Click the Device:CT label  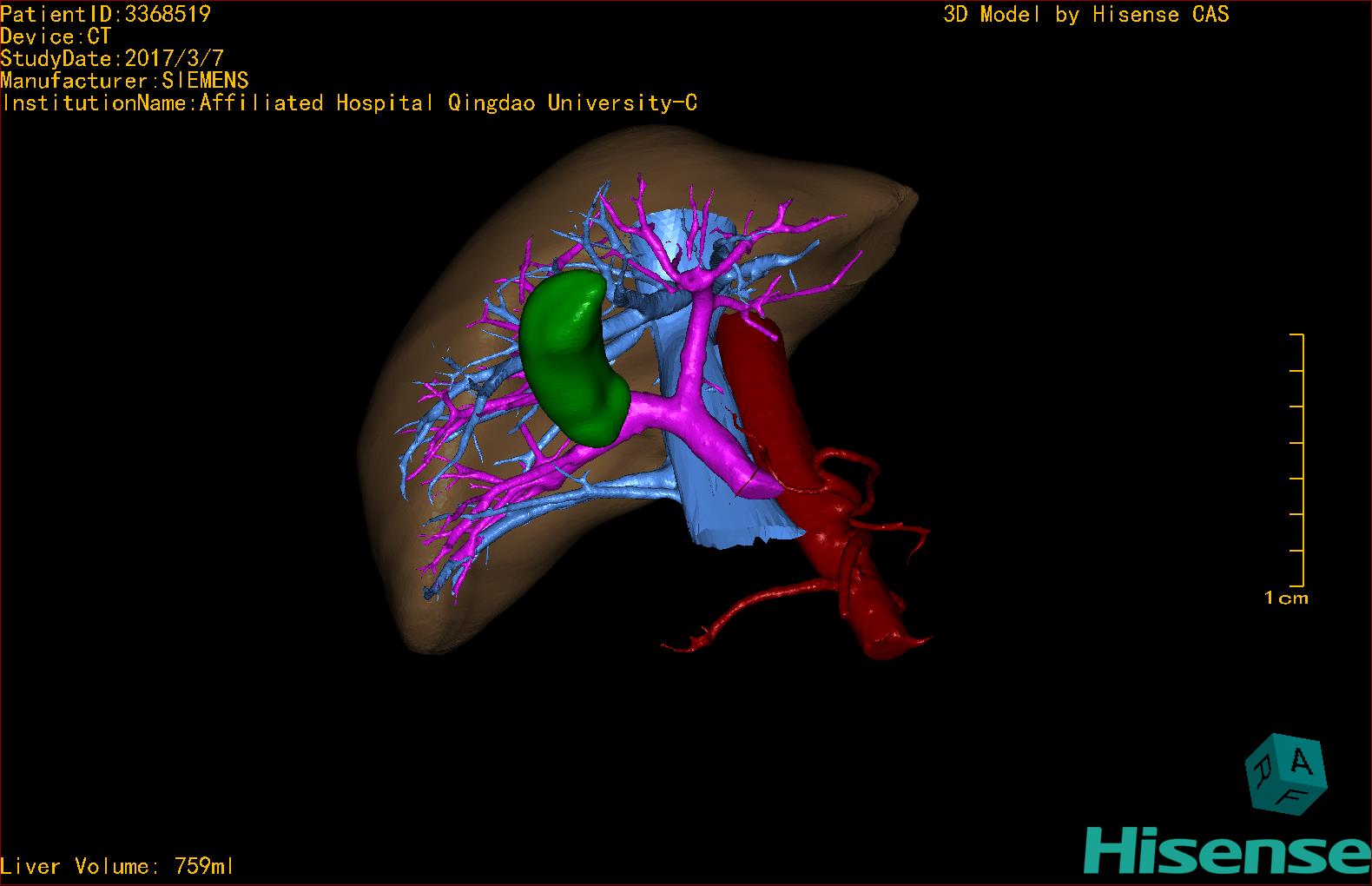point(56,36)
